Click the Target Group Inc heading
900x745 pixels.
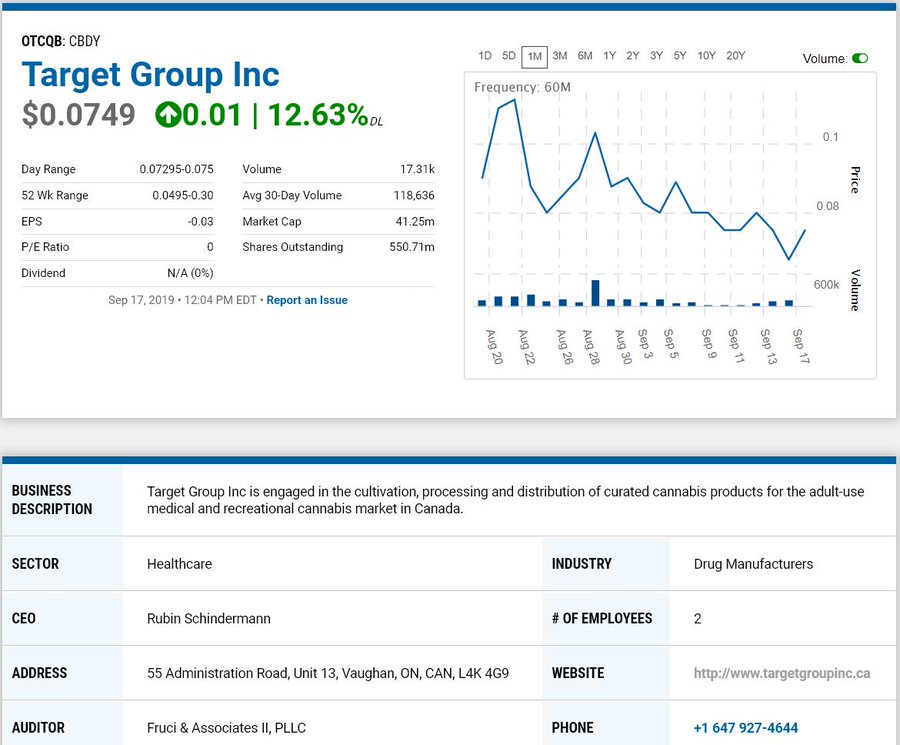[150, 75]
